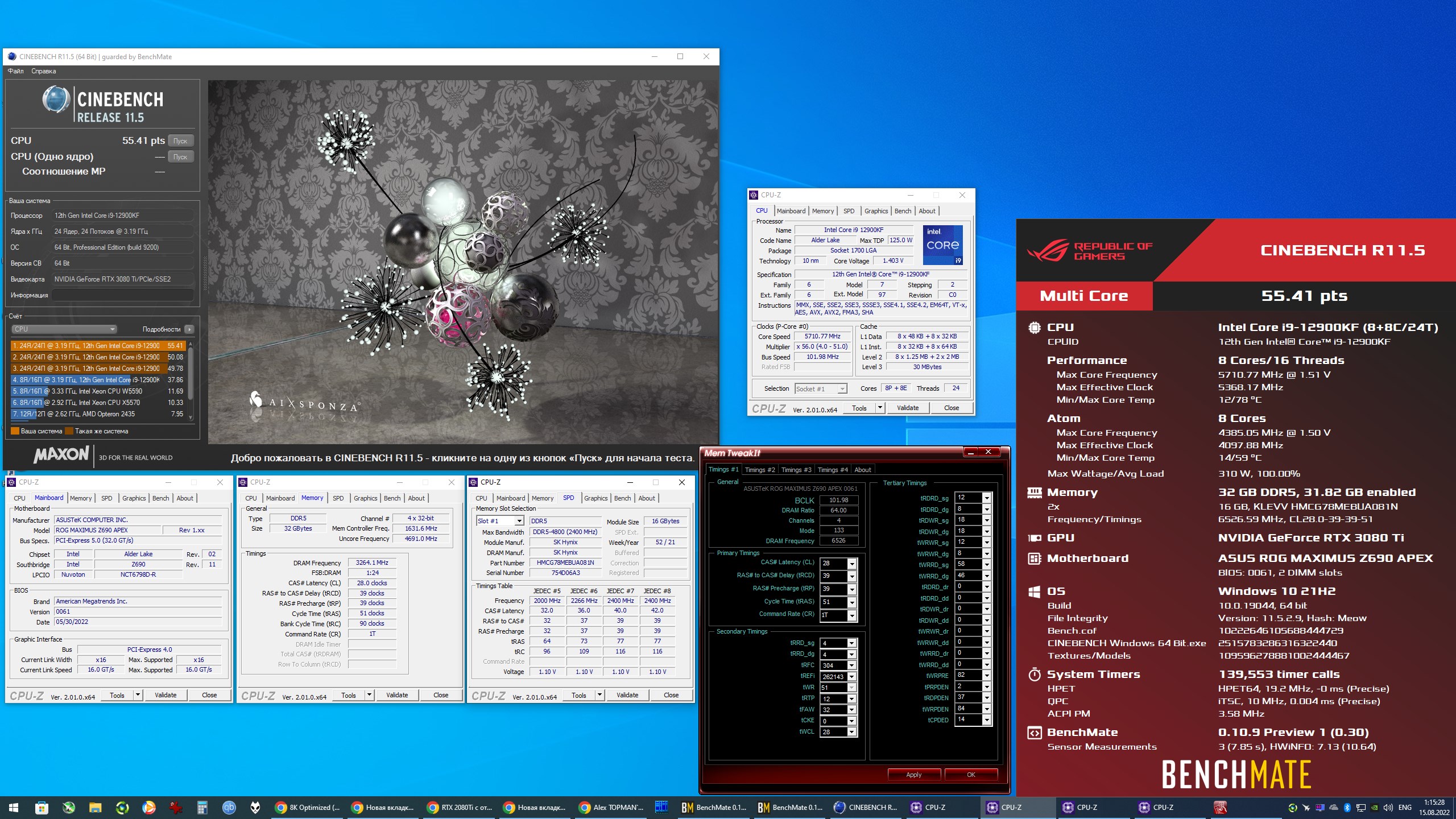Expand the CAS# Latency (CL) dropdown in Mem TweakIt
This screenshot has height=819, width=1456.
pyautogui.click(x=852, y=564)
